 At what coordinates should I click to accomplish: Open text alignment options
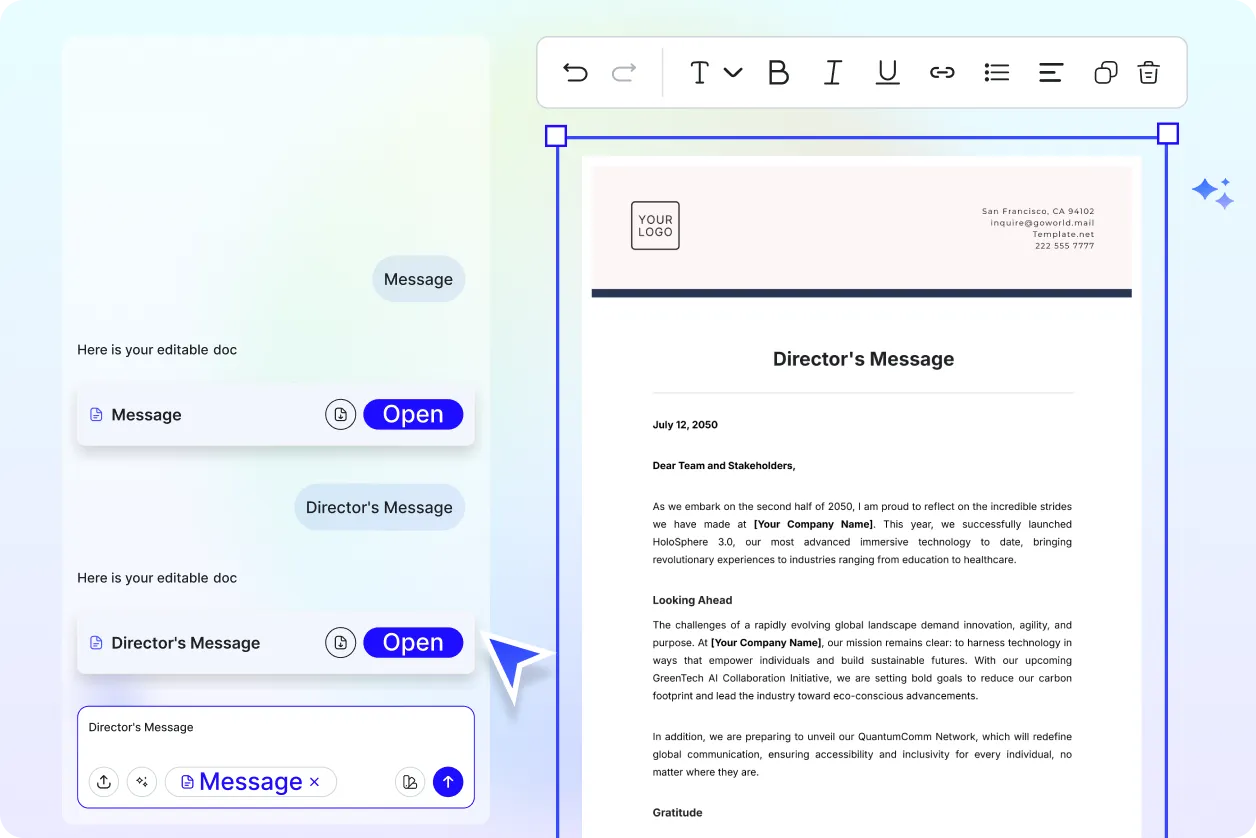pyautogui.click(x=1050, y=72)
